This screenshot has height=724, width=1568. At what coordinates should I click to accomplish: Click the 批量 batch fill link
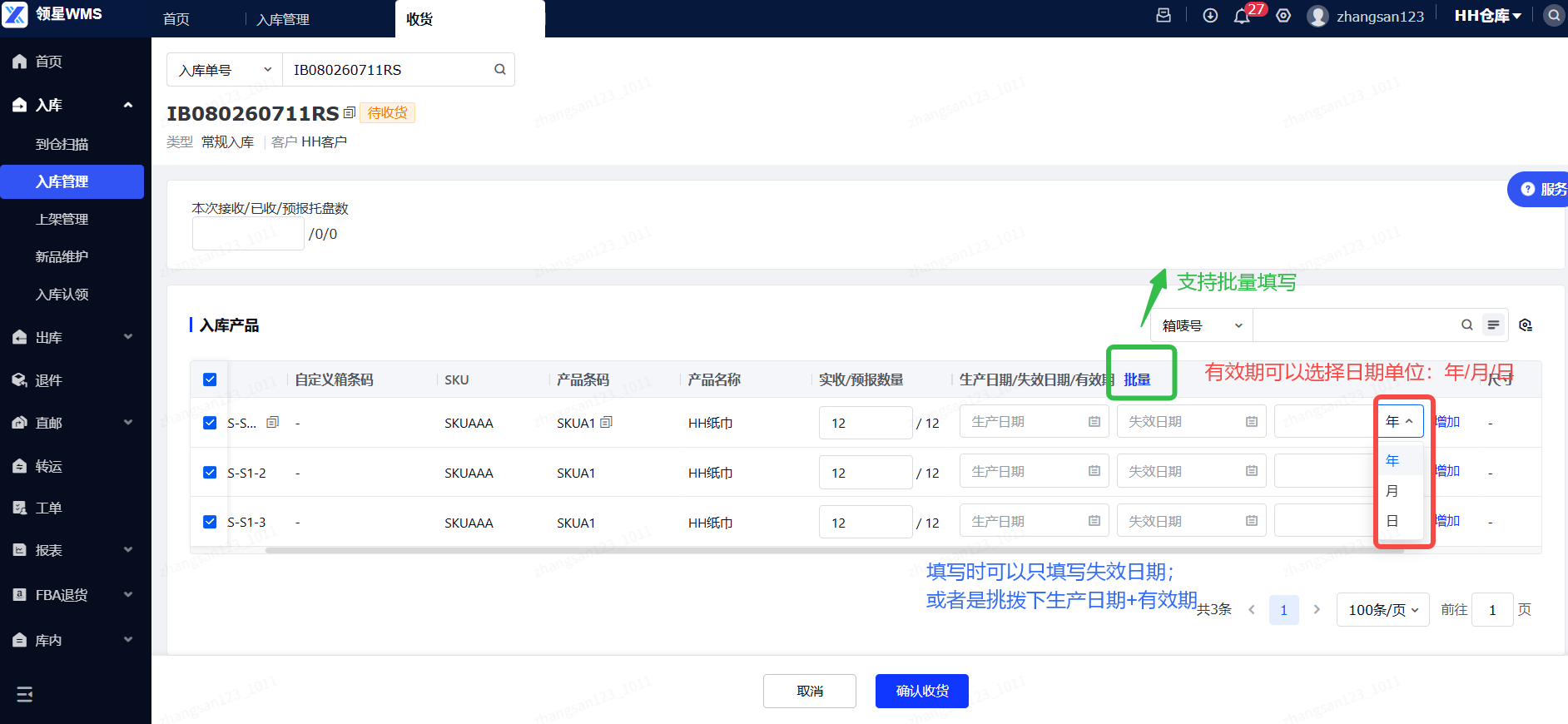click(x=1137, y=379)
